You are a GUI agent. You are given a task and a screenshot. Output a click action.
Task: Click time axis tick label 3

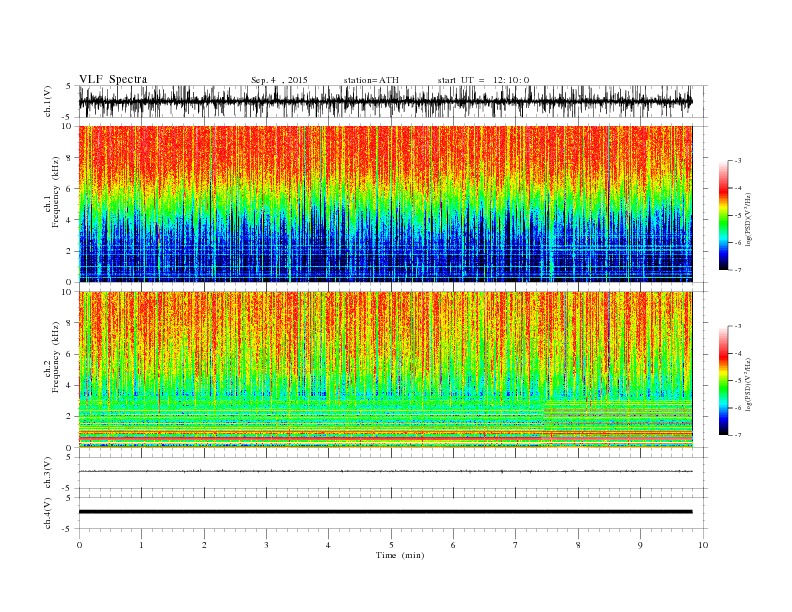pyautogui.click(x=266, y=545)
